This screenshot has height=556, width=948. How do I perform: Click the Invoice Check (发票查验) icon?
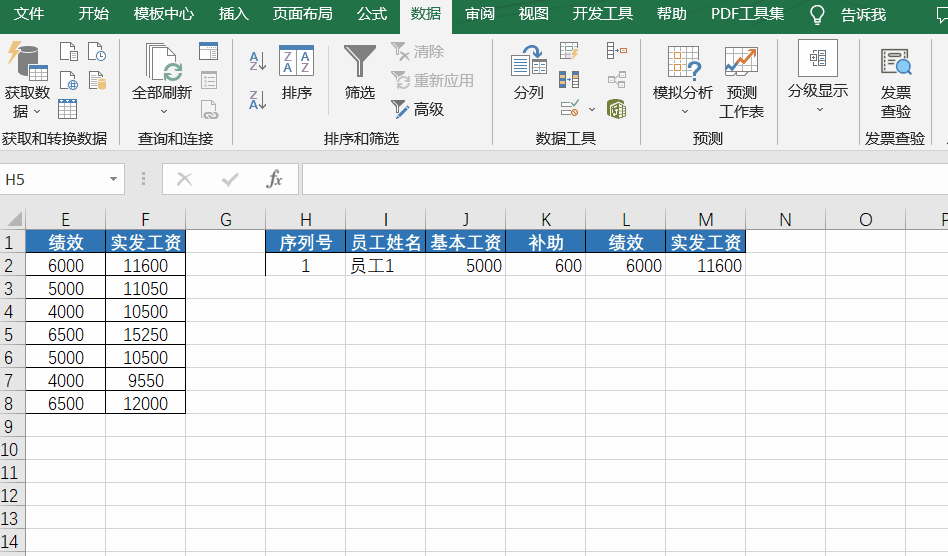coord(895,62)
